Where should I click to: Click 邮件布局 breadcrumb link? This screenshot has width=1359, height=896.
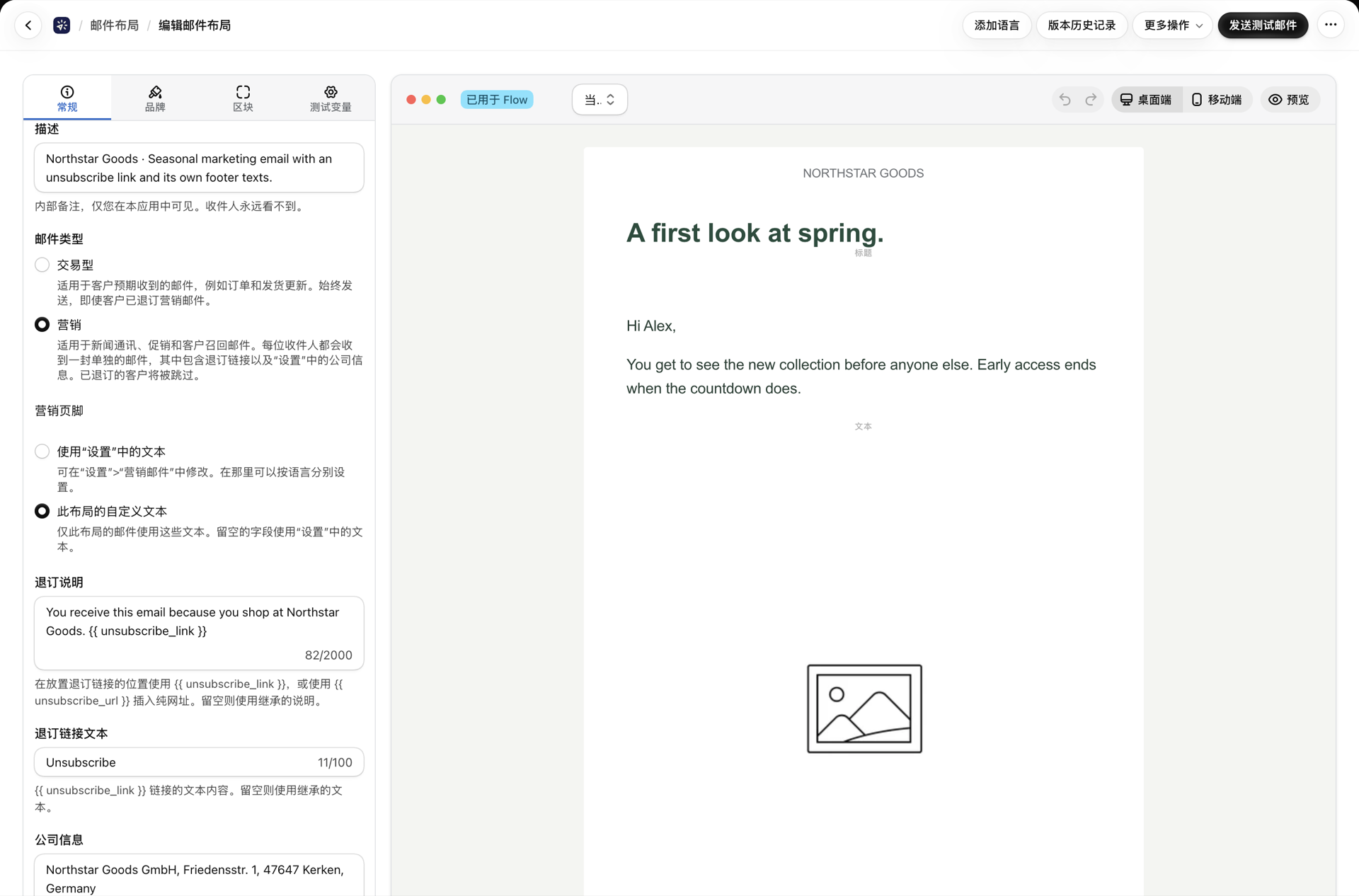114,25
